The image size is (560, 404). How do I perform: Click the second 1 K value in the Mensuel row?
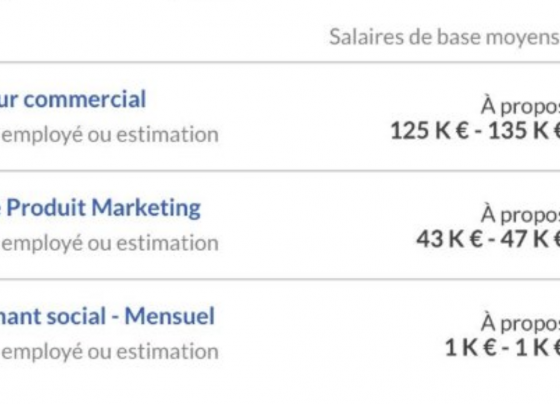pyautogui.click(x=537, y=347)
